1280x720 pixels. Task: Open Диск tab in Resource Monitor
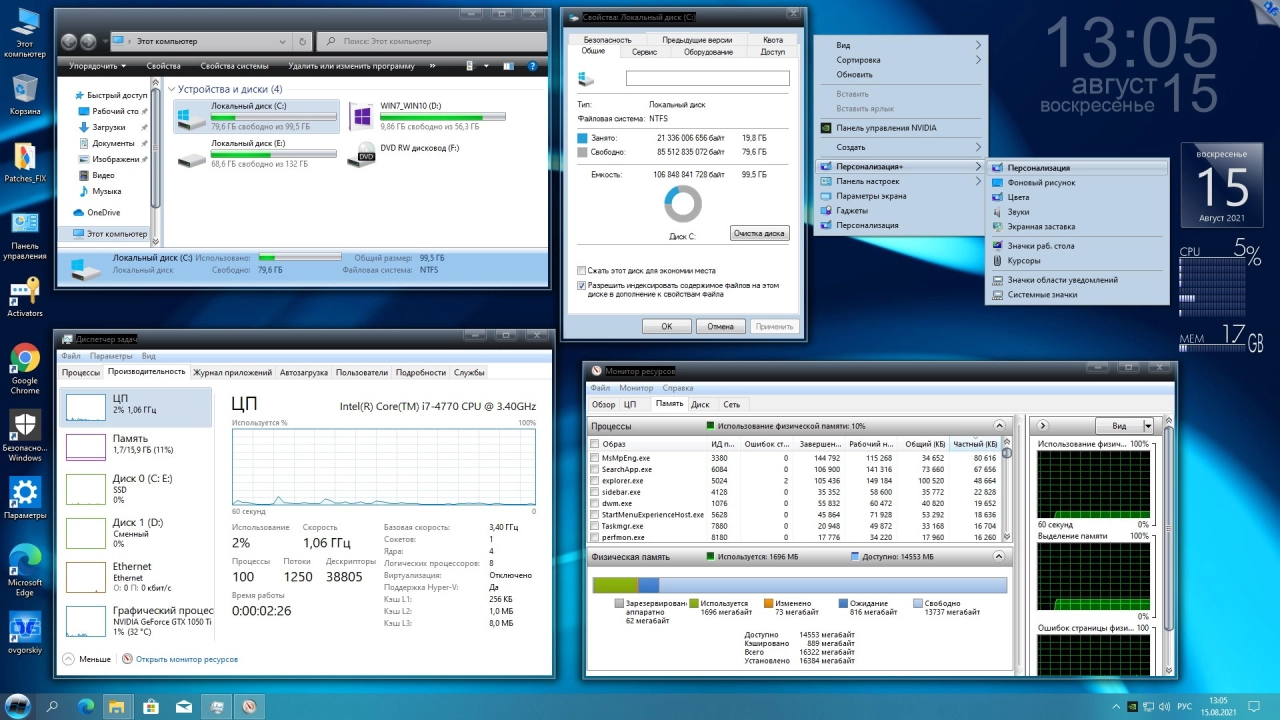(700, 404)
